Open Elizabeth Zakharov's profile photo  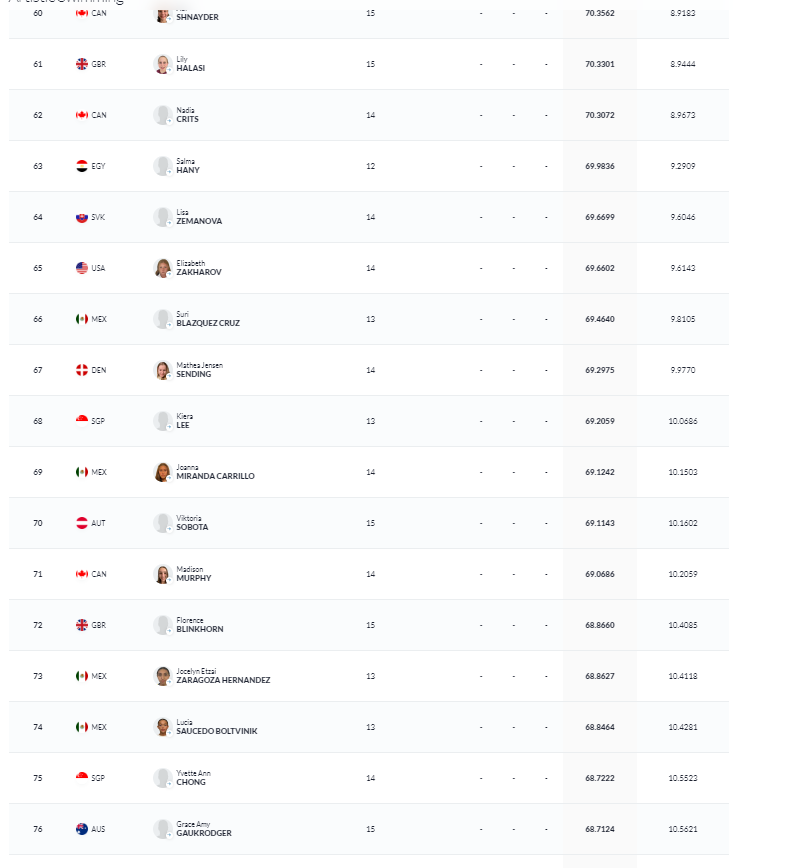163,268
